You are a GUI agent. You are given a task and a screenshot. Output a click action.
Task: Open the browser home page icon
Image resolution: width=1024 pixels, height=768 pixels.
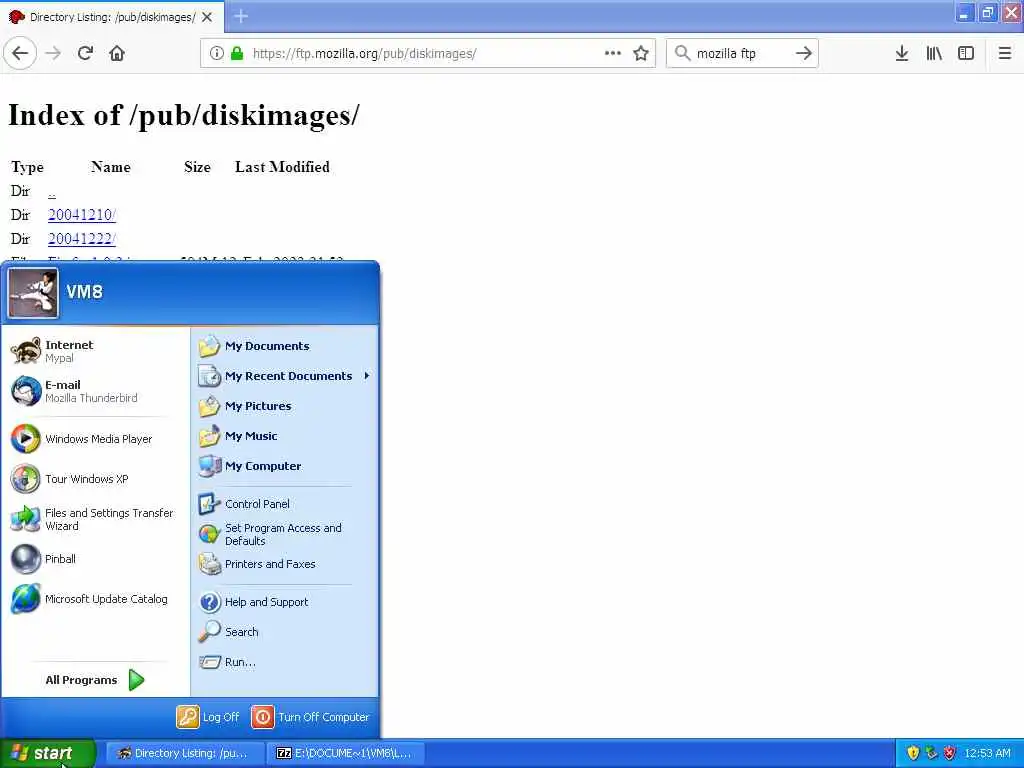(x=117, y=53)
